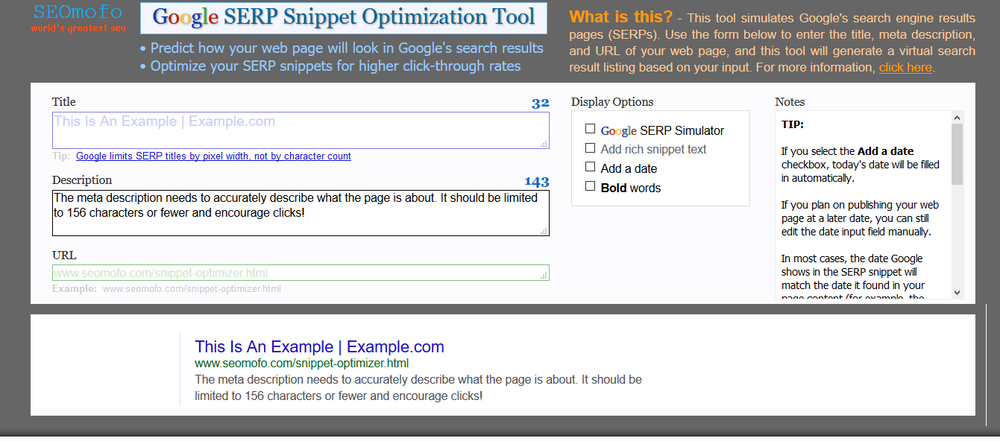Click the Notes scrollbar down arrow
1000x441 pixels.
pyautogui.click(x=957, y=292)
